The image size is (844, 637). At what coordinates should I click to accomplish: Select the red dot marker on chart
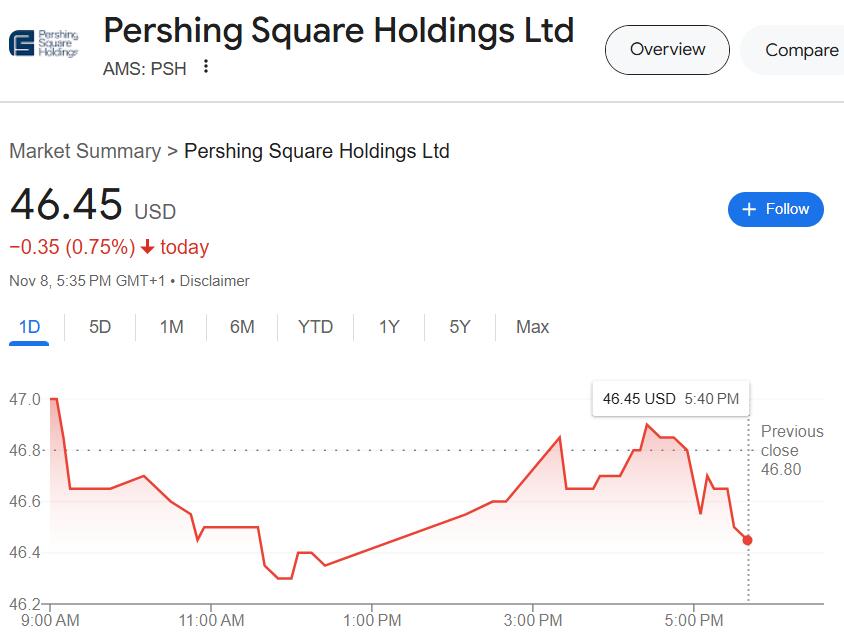(x=746, y=540)
